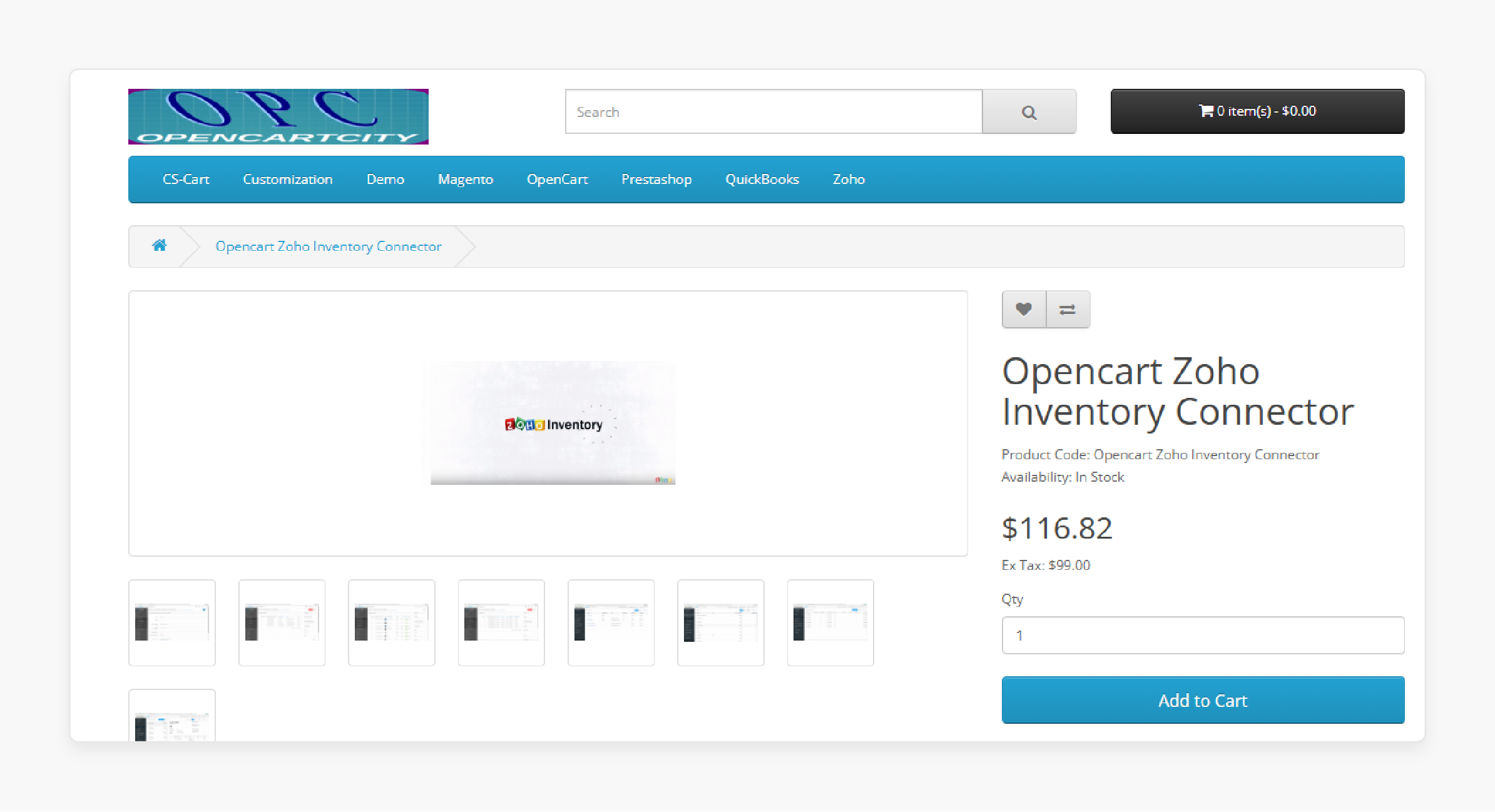1495x812 pixels.
Task: Open the fifth screenshot thumbnail in gallery
Action: pos(611,622)
